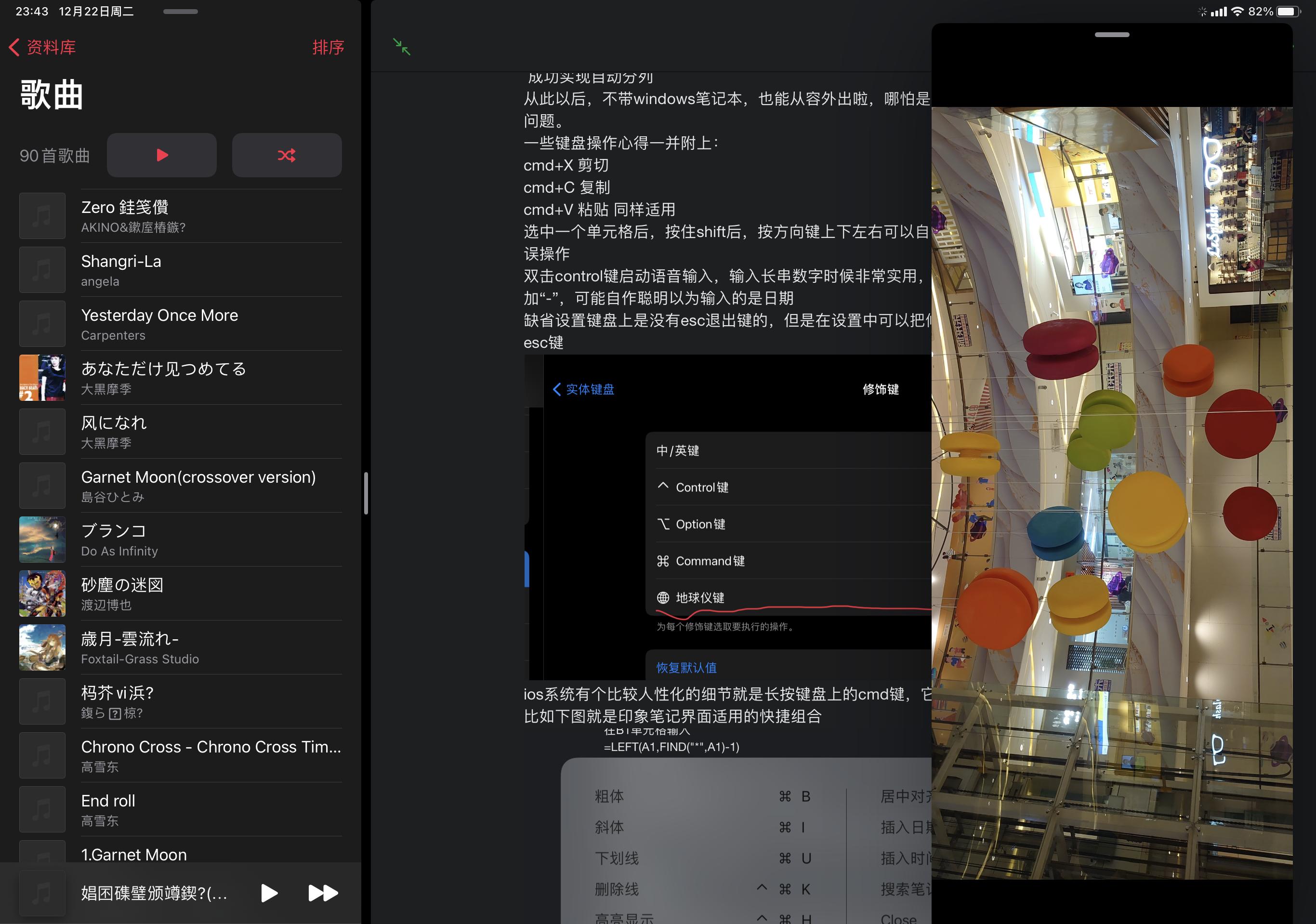Screen dimensions: 1316x924
Task: Collapse the note using the green shrink arrows
Action: coord(403,48)
